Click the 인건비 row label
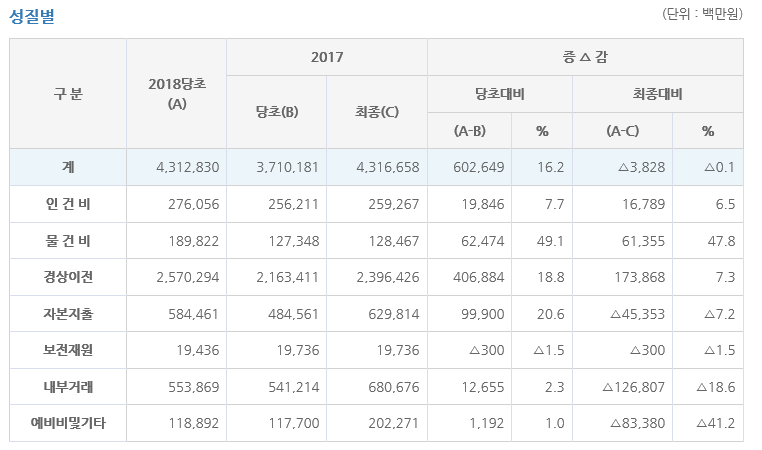This screenshot has height=450, width=762. (68, 204)
